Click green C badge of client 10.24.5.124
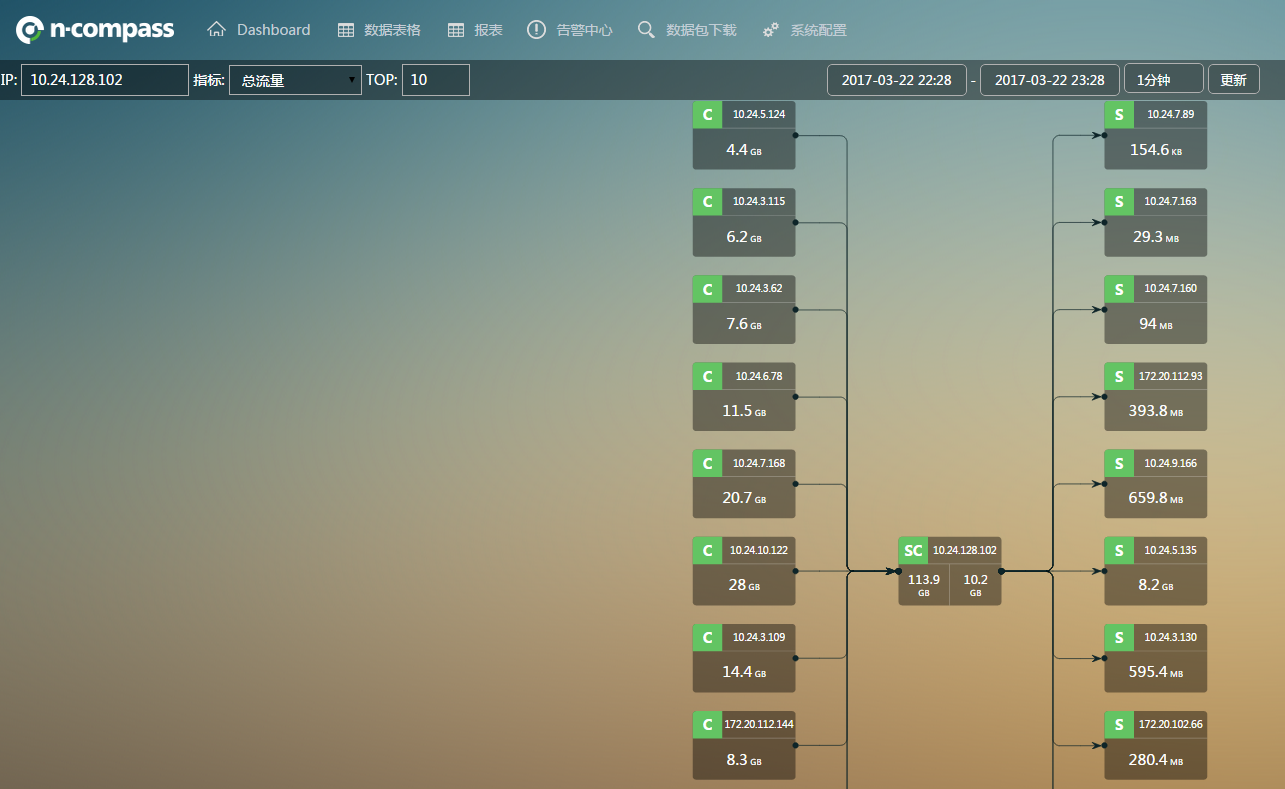Viewport: 1285px width, 789px height. point(707,115)
